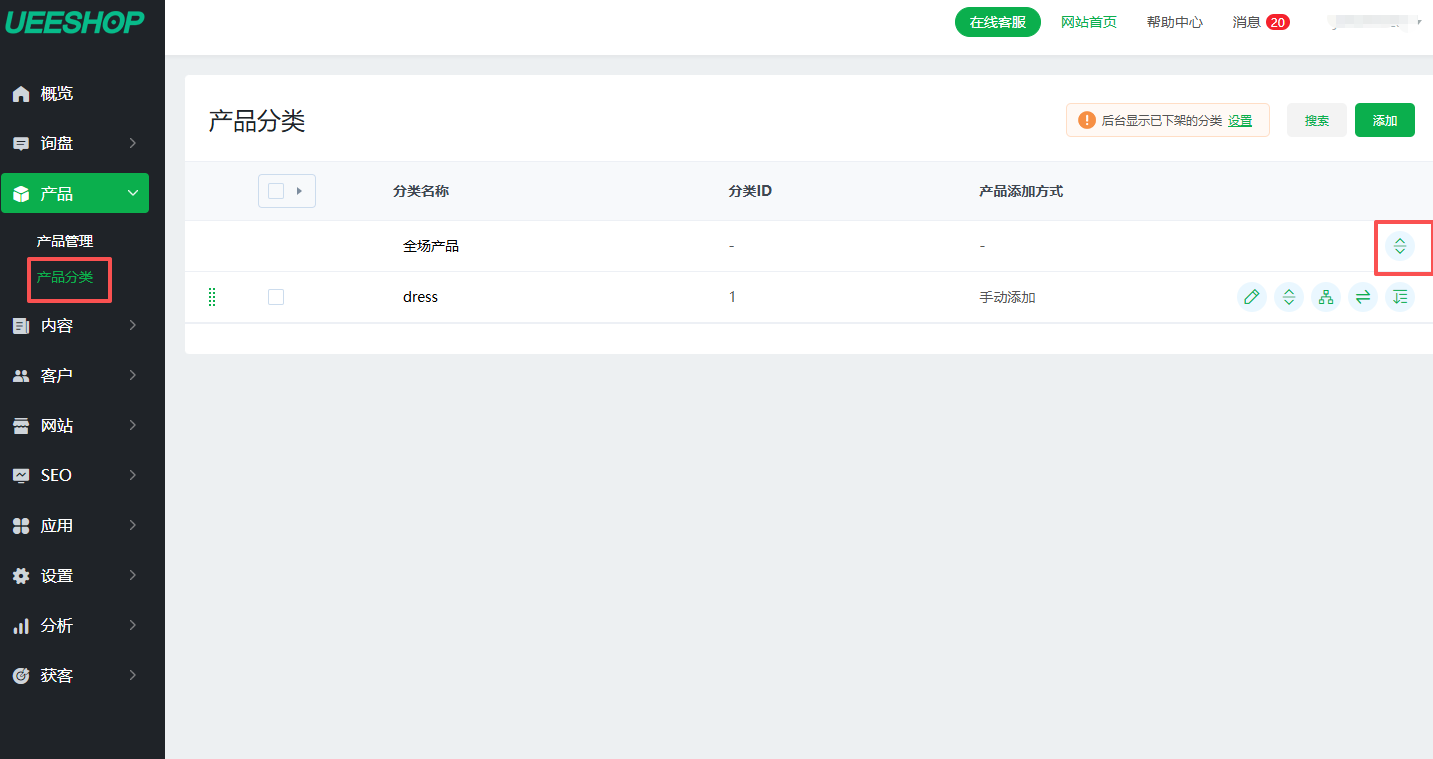Viewport: 1433px width, 759px height.
Task: Click the up-down arrows icon in dress row
Action: coord(1289,297)
